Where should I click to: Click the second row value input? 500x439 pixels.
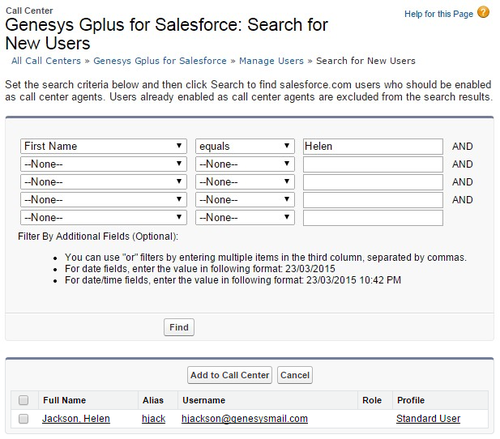373,164
